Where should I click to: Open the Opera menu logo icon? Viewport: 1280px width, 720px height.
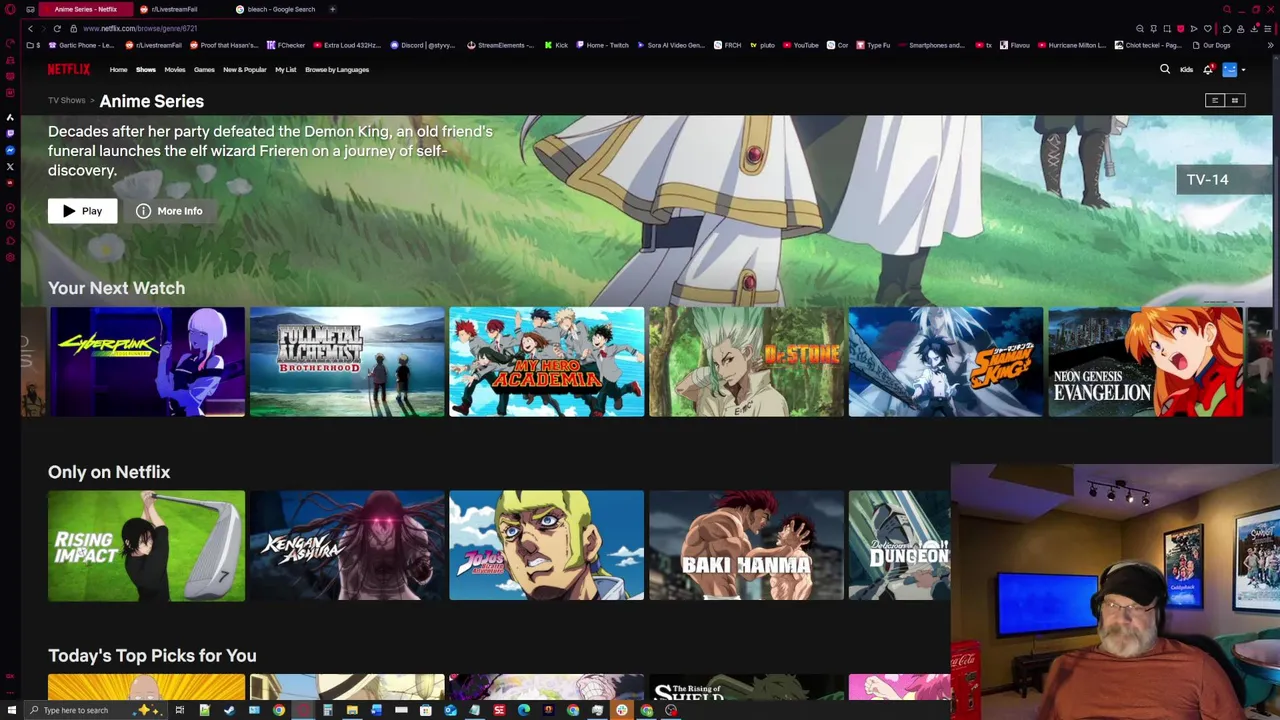10,9
